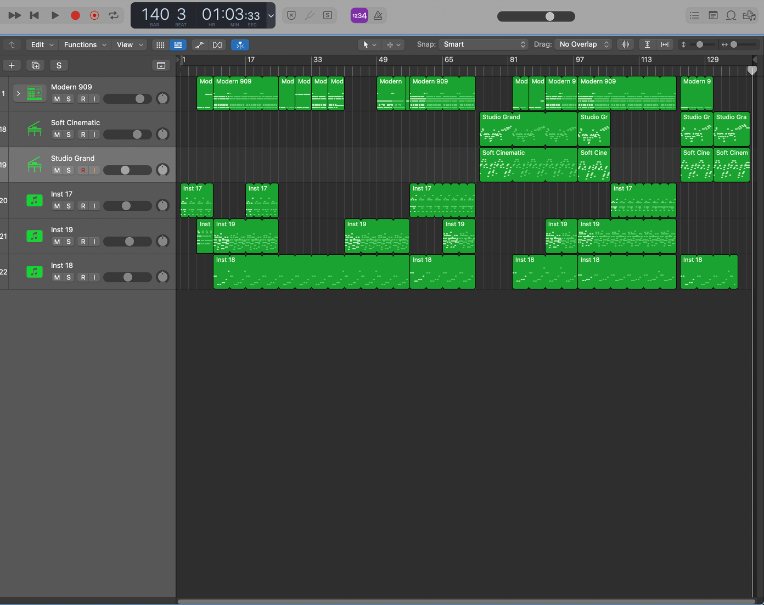Open the LCD display mode dropdown arrow
Image resolution: width=764 pixels, height=605 pixels.
[271, 16]
